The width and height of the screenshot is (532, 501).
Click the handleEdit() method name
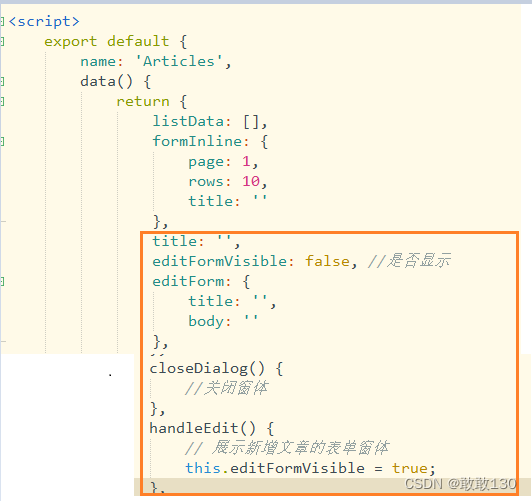click(194, 428)
